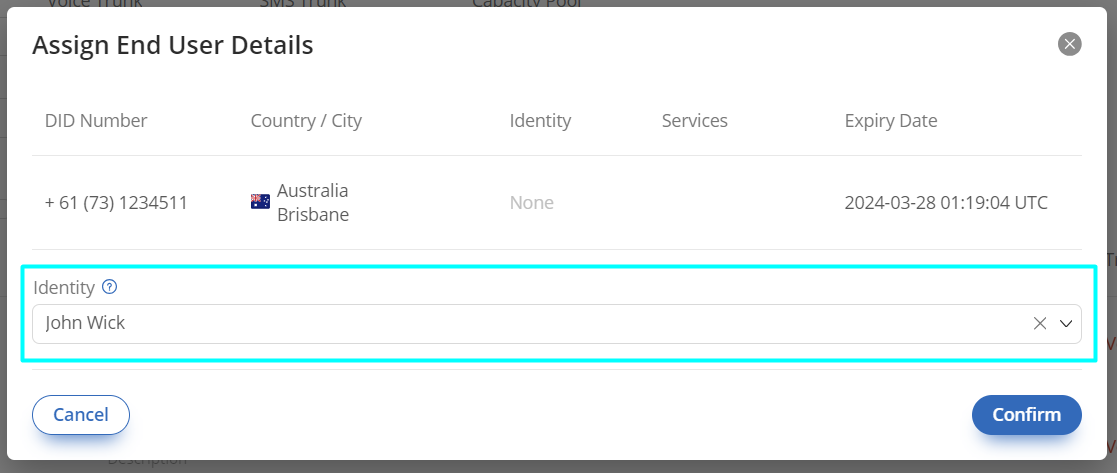Click the Identity column header in table
1117x473 pixels.
pos(540,121)
